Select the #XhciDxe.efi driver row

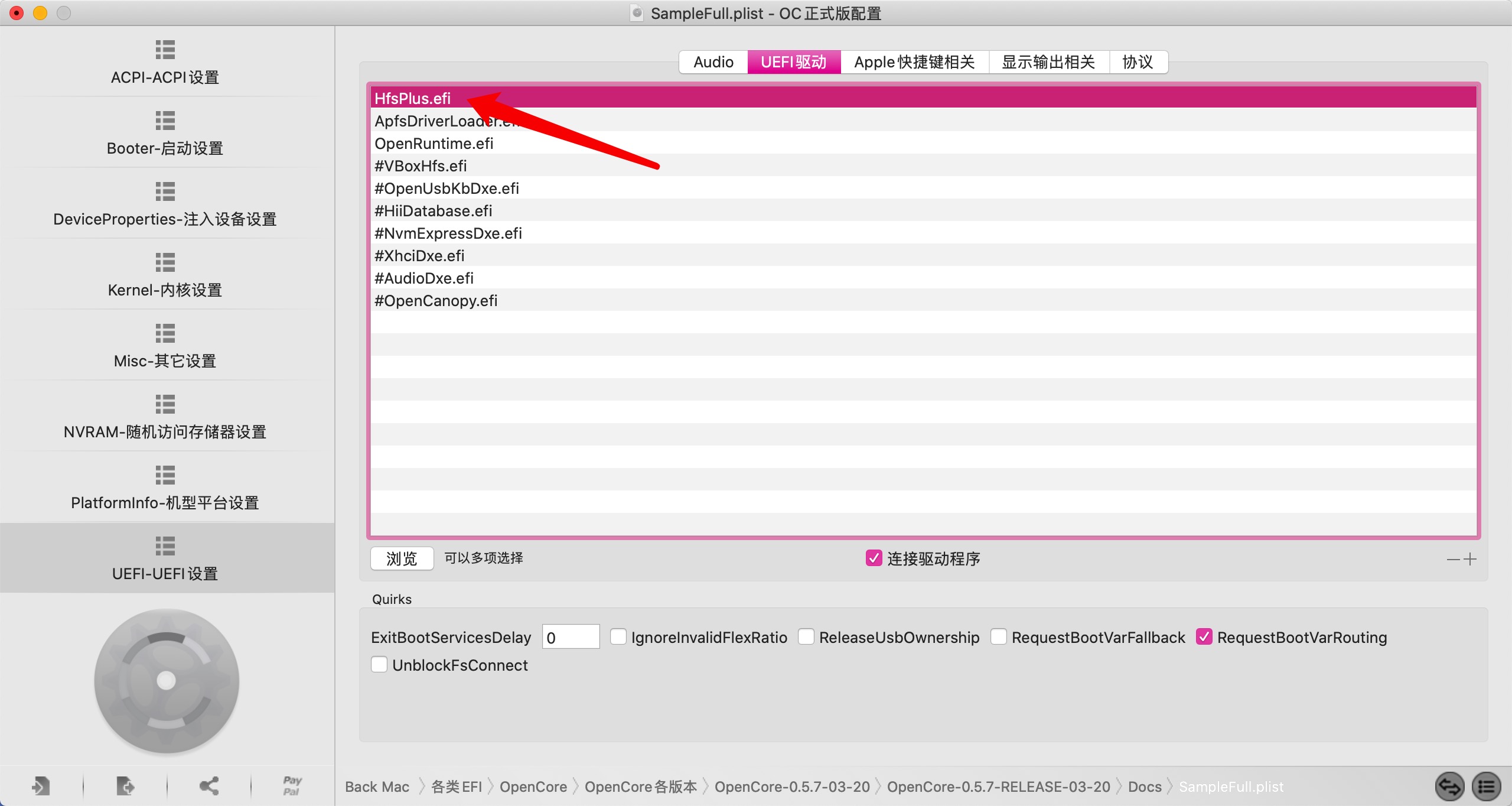pos(924,255)
